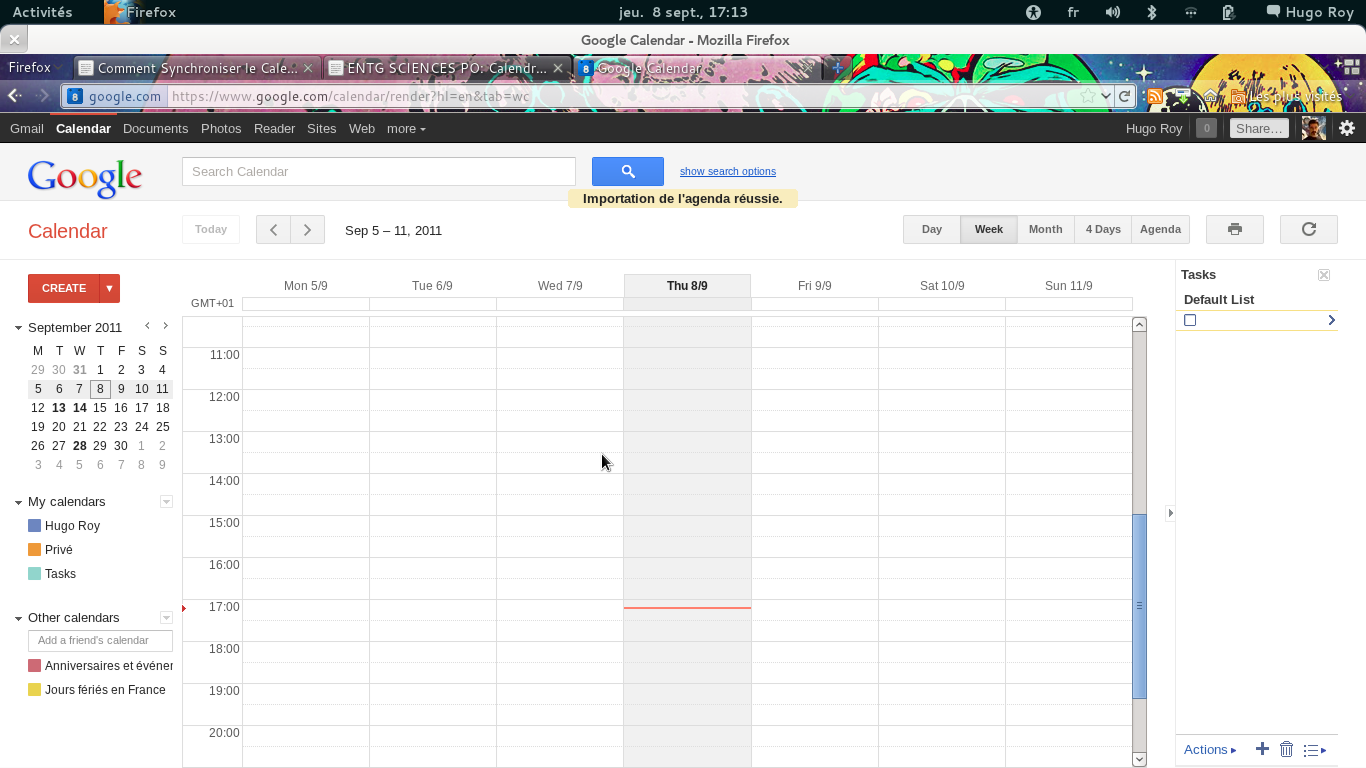Screen dimensions: 1366x768
Task: Open task list switcher icon
Action: pyautogui.click(x=1315, y=750)
